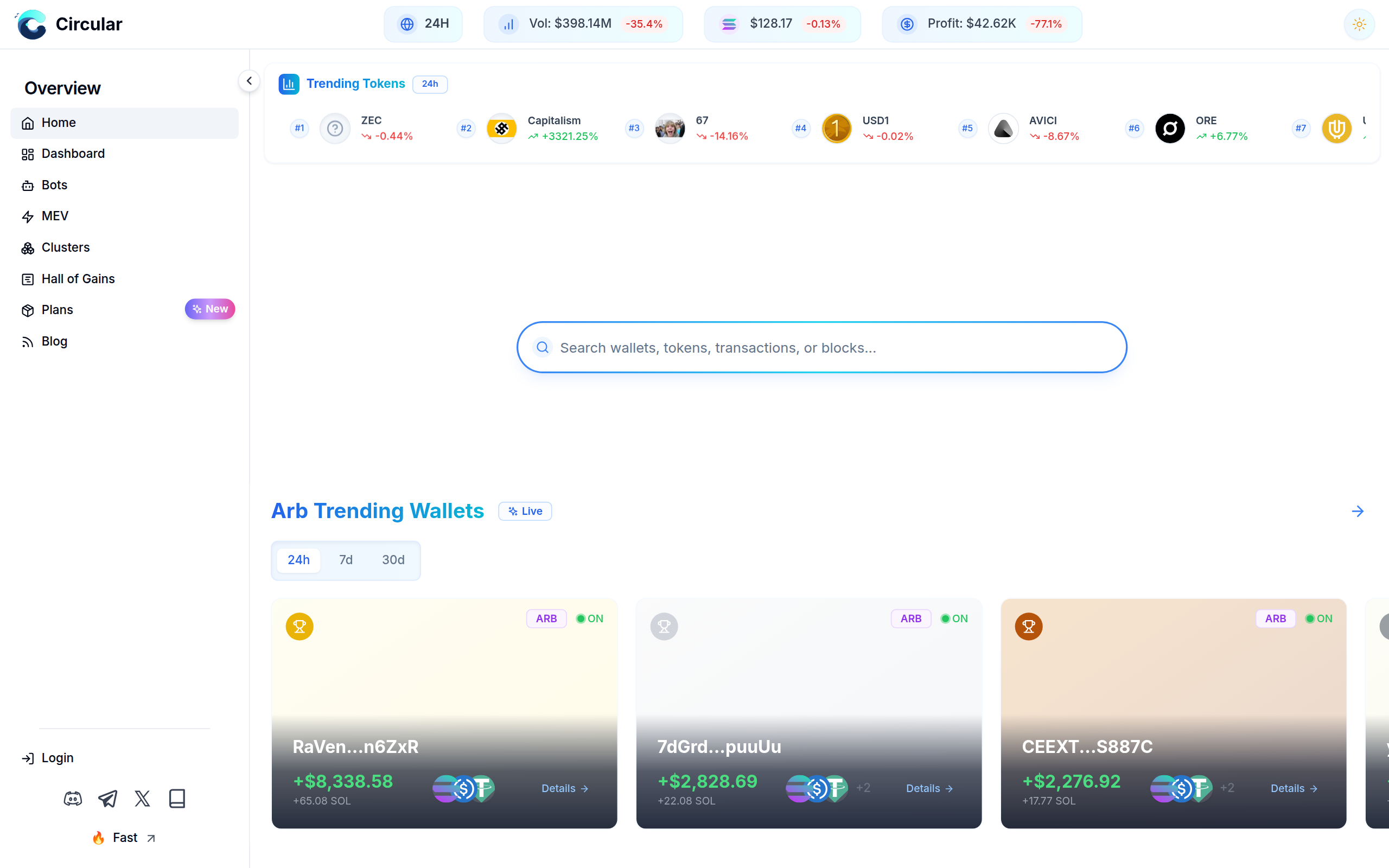The height and width of the screenshot is (868, 1389).
Task: Toggle light theme with sun icon
Action: click(1359, 24)
